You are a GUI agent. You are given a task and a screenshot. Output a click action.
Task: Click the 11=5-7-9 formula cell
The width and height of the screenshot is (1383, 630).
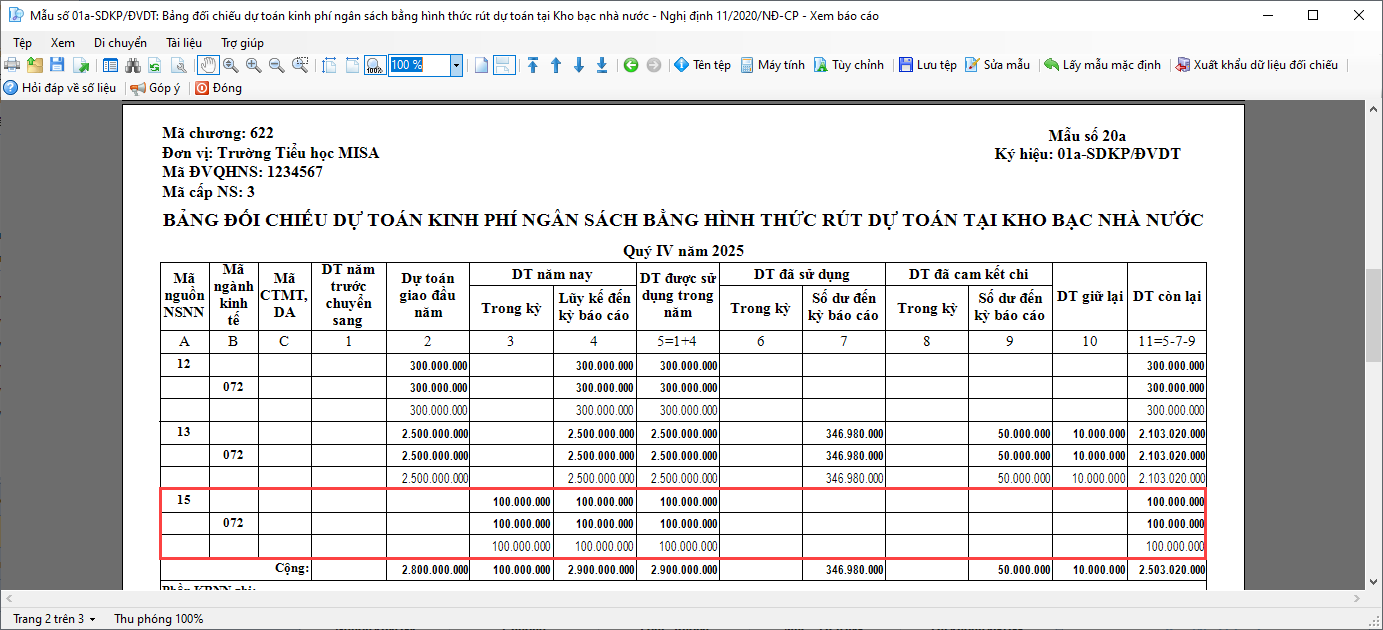(x=1167, y=342)
